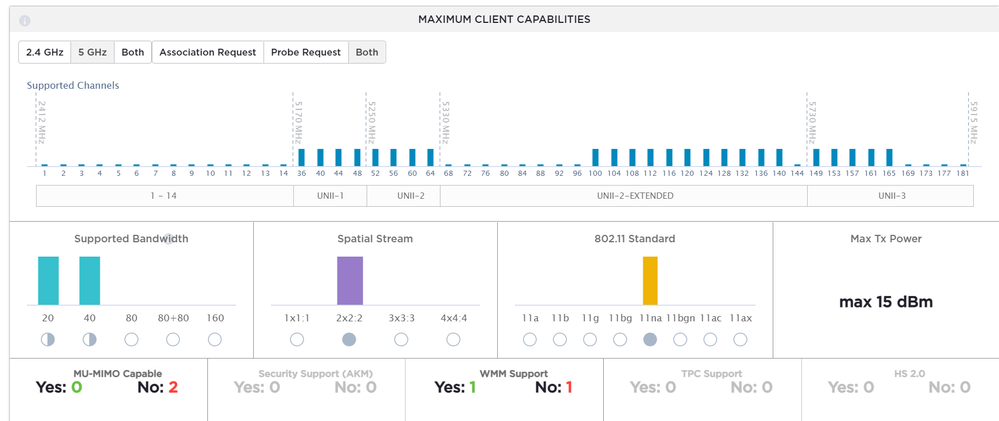This screenshot has height=421, width=999.
Task: Click the 802.11 Standard heading
Action: coord(635,239)
